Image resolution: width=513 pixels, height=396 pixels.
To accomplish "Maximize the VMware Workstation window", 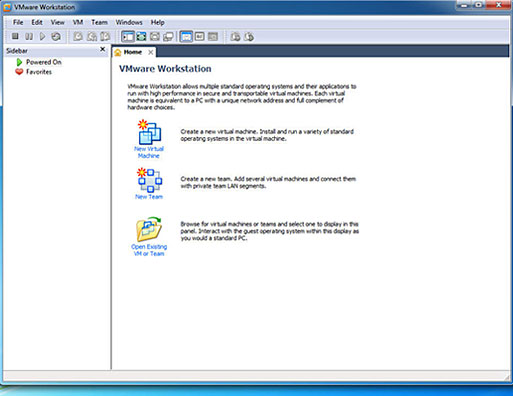I will [478, 5].
